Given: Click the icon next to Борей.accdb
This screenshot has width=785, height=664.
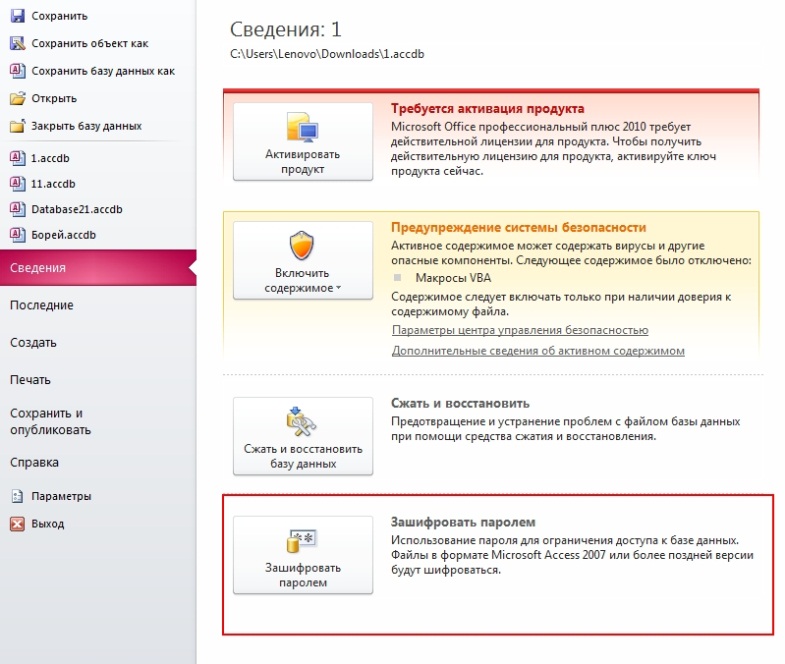Looking at the screenshot, I should (18, 234).
